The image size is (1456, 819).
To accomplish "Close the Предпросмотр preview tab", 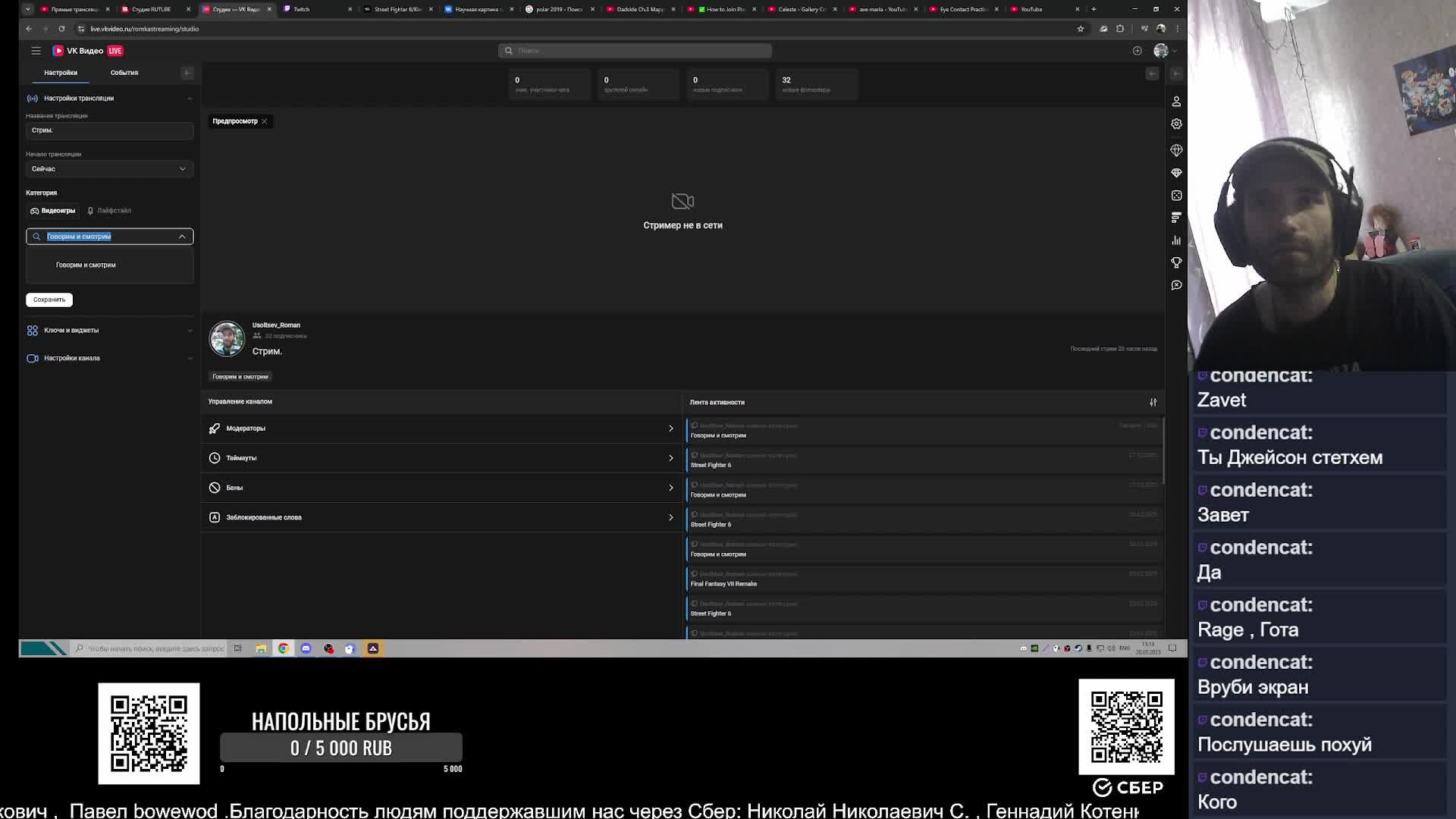I will [264, 121].
